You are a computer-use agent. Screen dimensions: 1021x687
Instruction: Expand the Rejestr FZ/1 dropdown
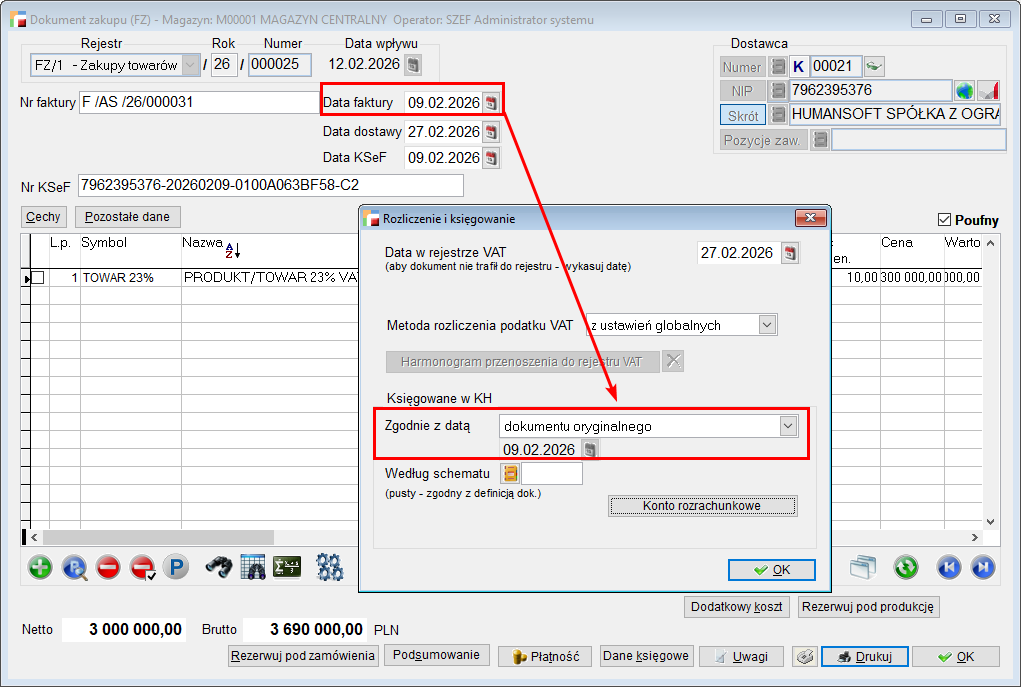pos(190,65)
